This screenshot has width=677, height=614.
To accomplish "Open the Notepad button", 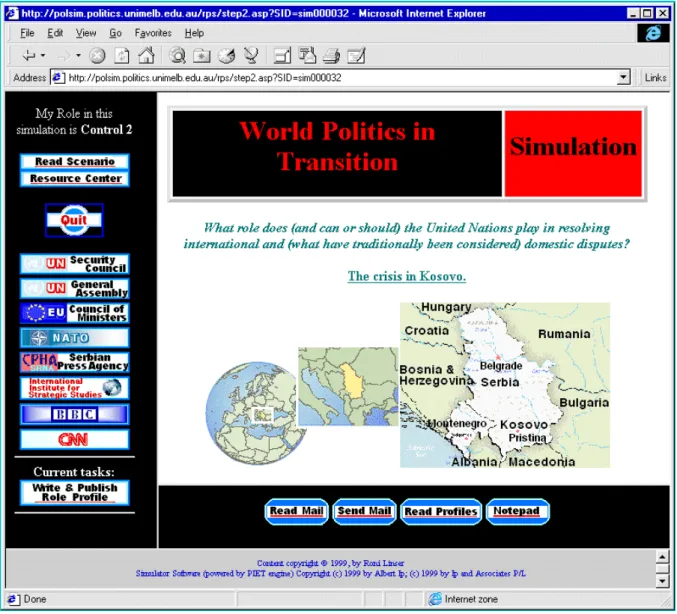I will [518, 512].
